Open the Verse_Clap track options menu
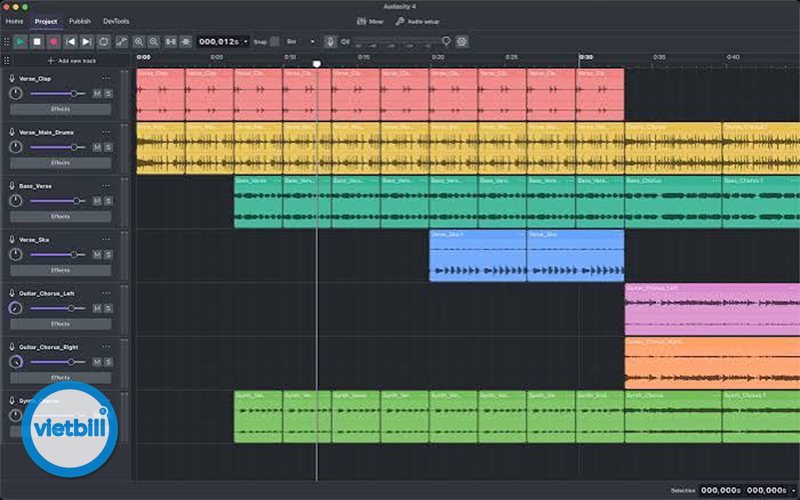Image resolution: width=800 pixels, height=500 pixels. tap(106, 78)
